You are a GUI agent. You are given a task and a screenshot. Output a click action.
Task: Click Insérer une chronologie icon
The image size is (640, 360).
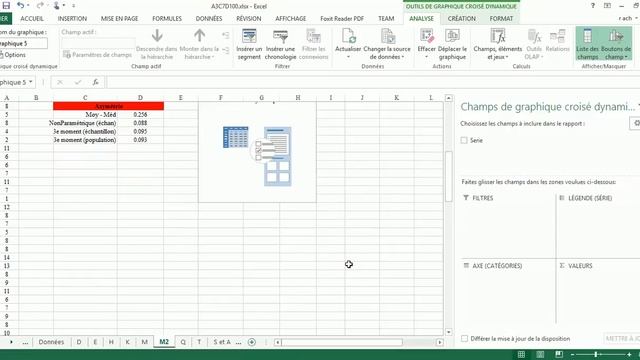(280, 36)
